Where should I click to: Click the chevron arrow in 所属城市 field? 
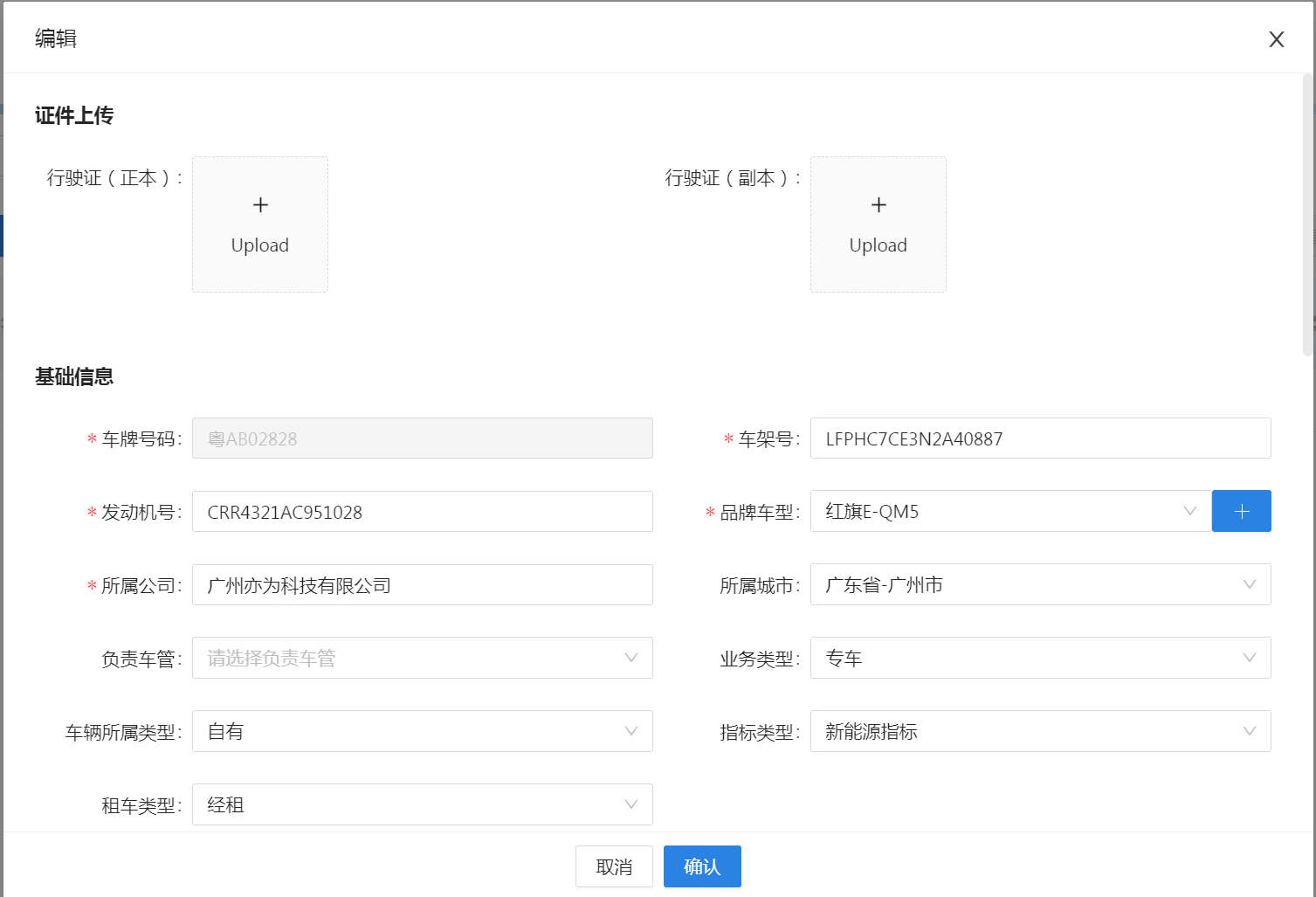(1250, 584)
